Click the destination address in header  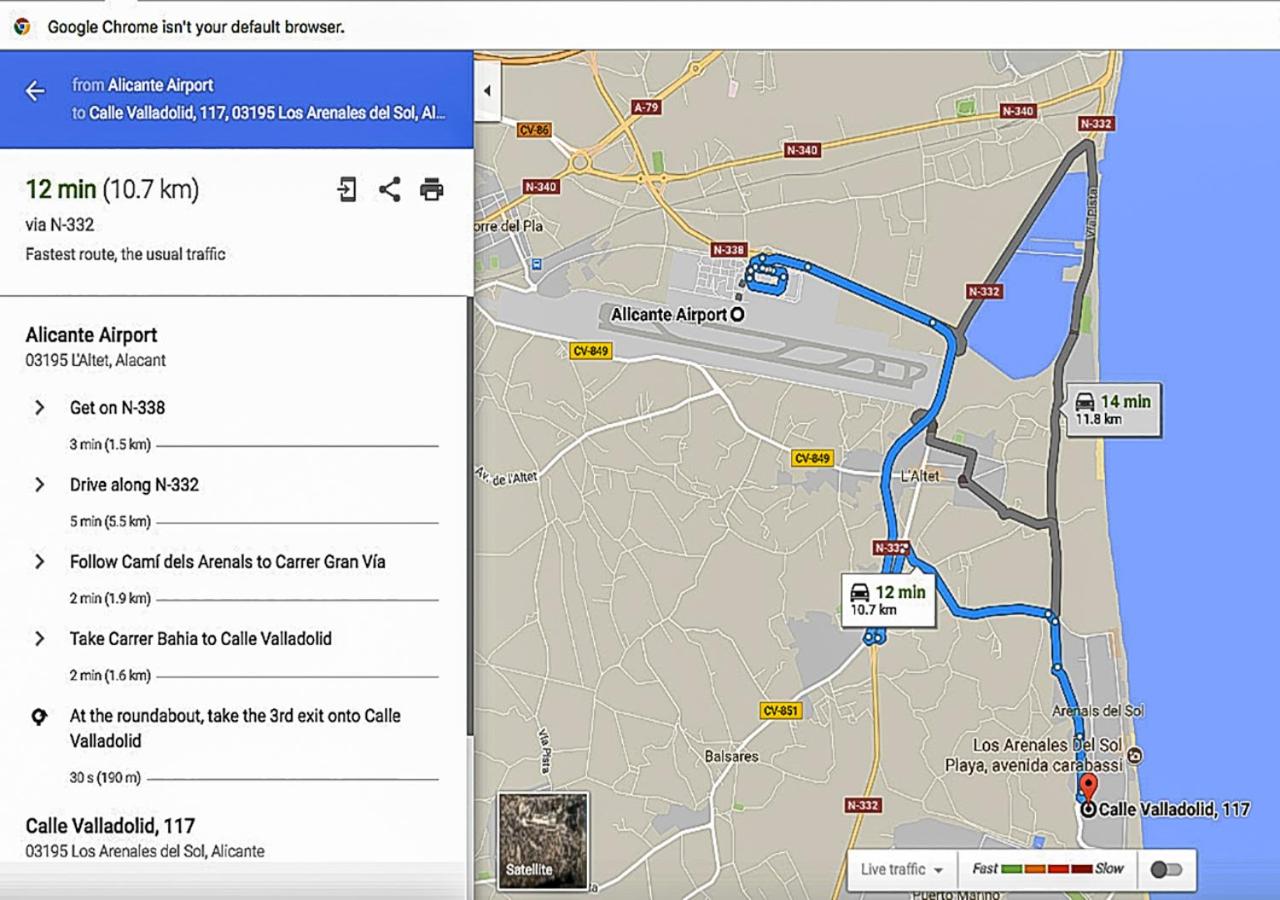click(x=267, y=113)
